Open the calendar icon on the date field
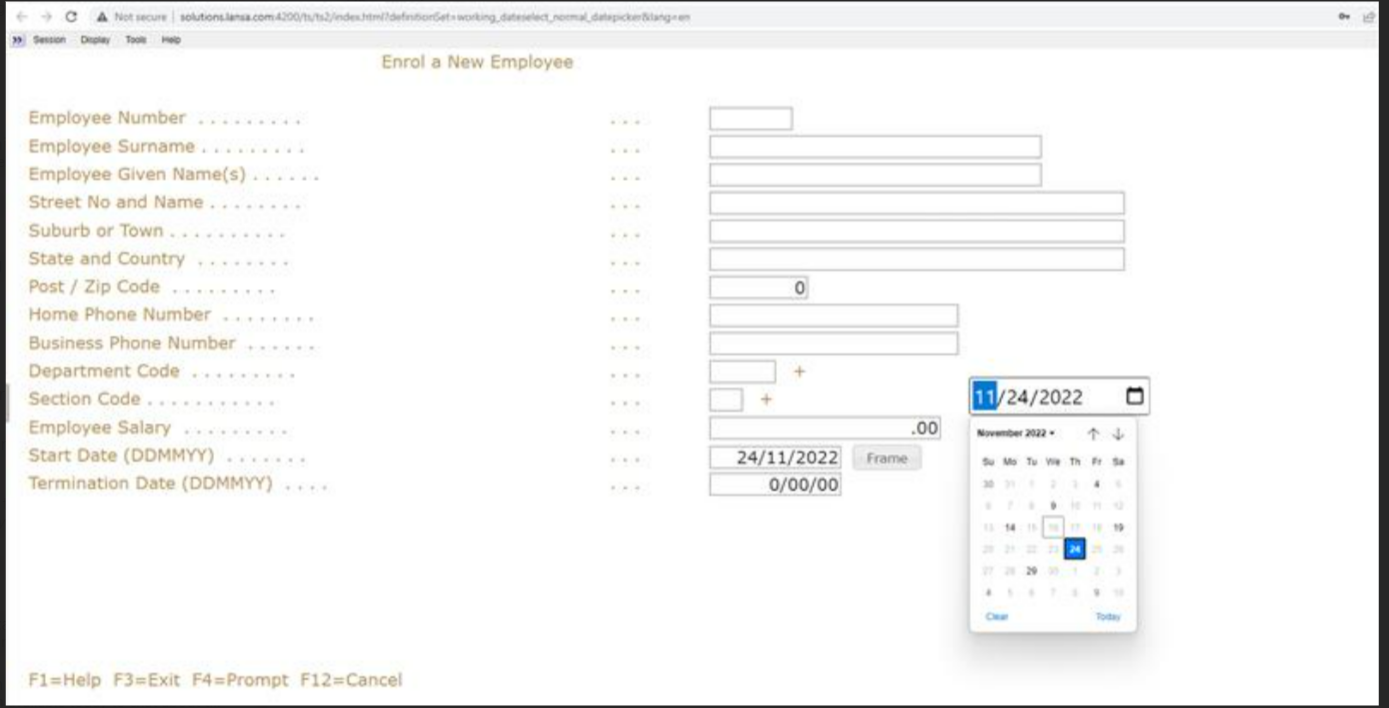 [1133, 396]
